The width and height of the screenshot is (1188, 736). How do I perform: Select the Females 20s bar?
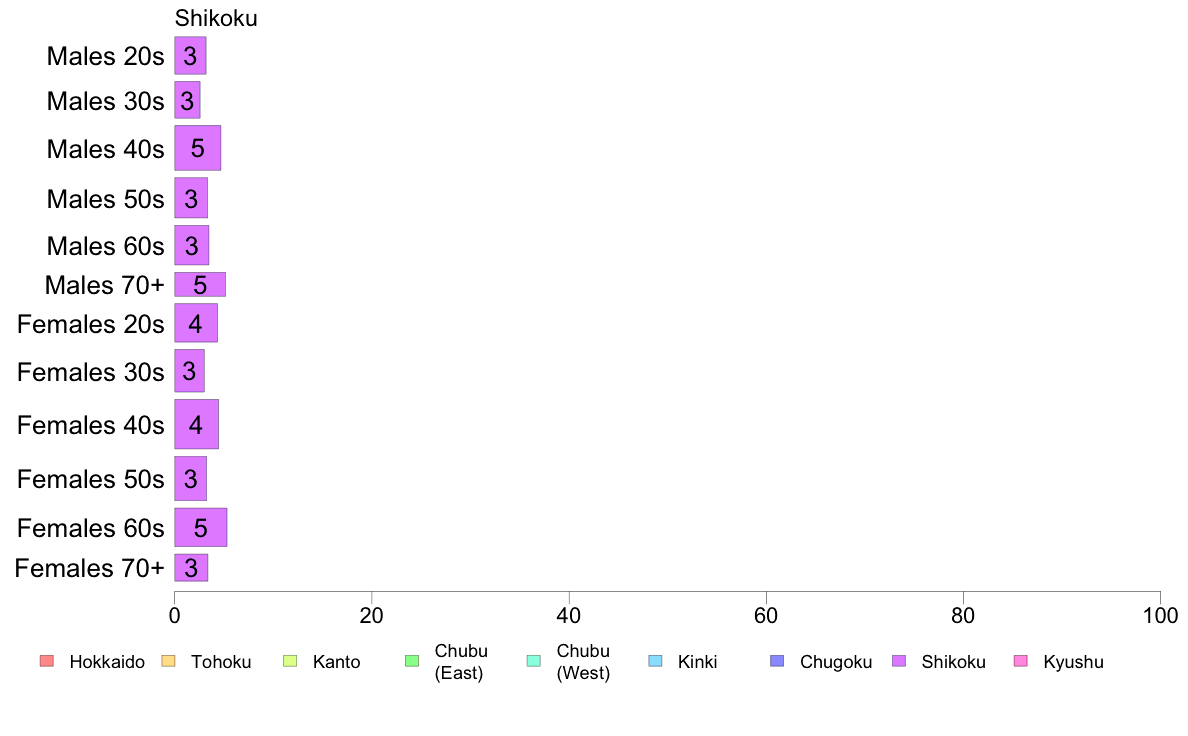196,323
